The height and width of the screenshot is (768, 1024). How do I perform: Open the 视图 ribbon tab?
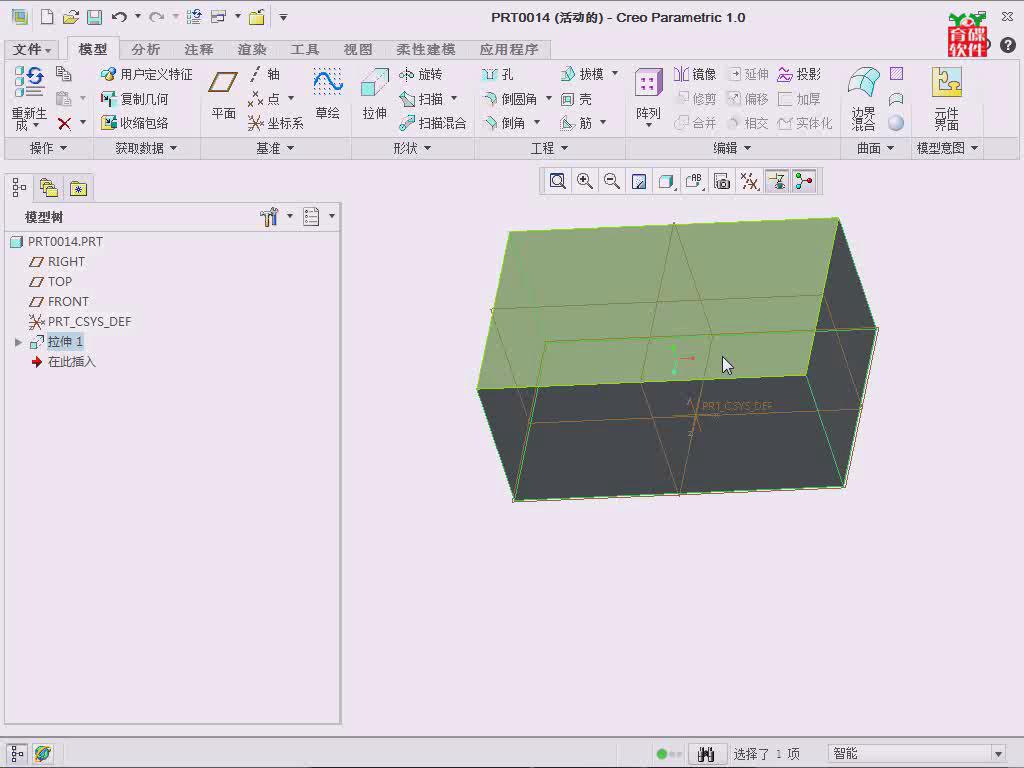pos(358,50)
